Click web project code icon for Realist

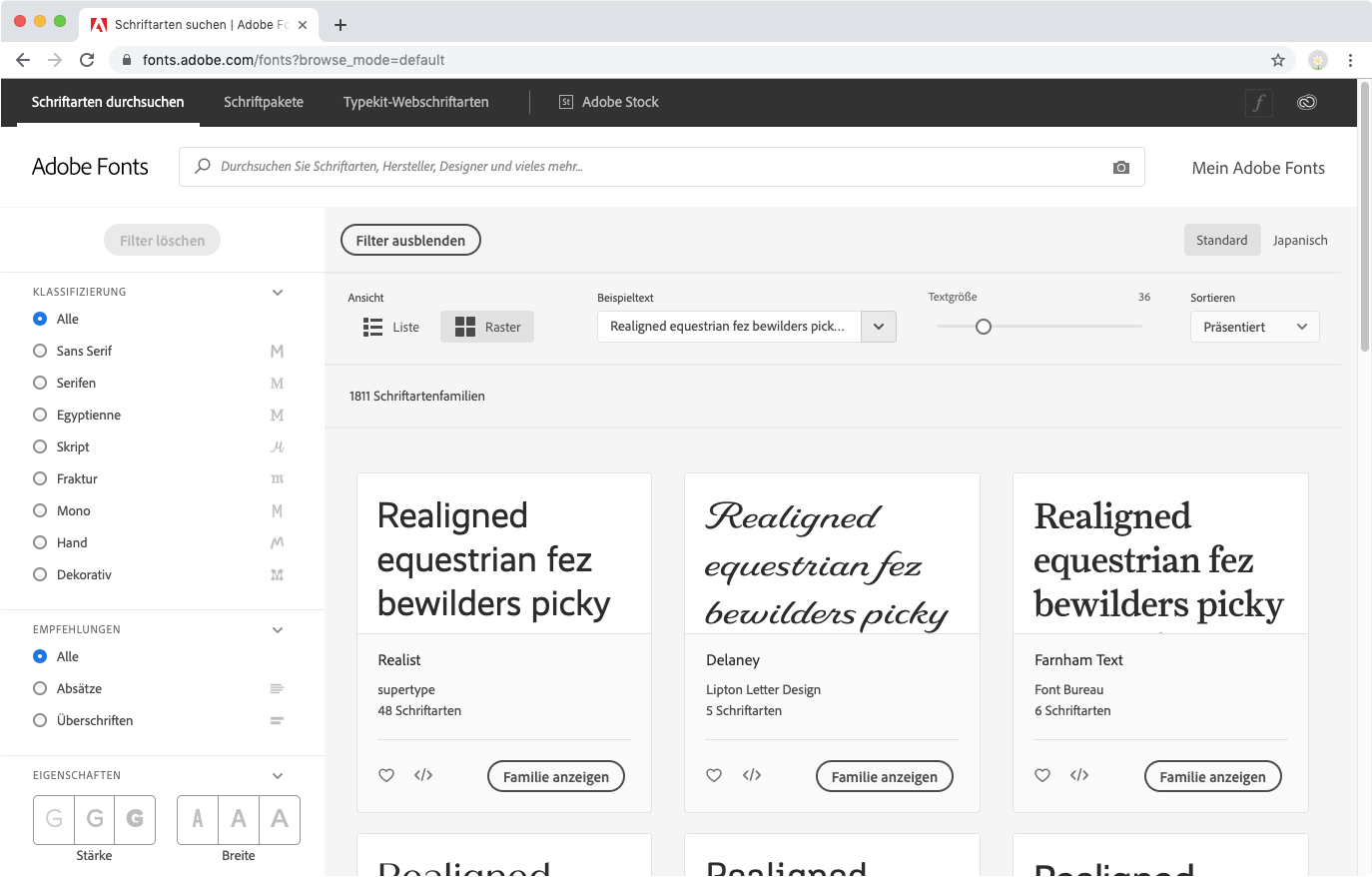pyautogui.click(x=423, y=775)
